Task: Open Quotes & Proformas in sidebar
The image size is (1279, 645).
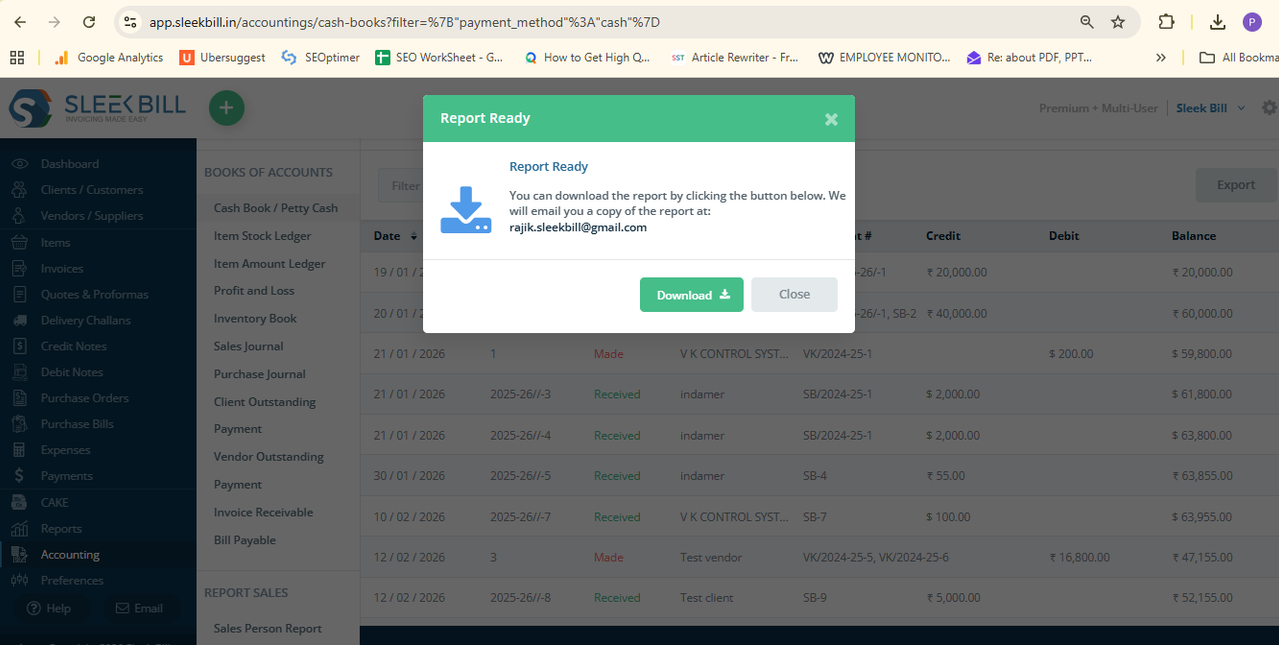Action: tap(94, 294)
